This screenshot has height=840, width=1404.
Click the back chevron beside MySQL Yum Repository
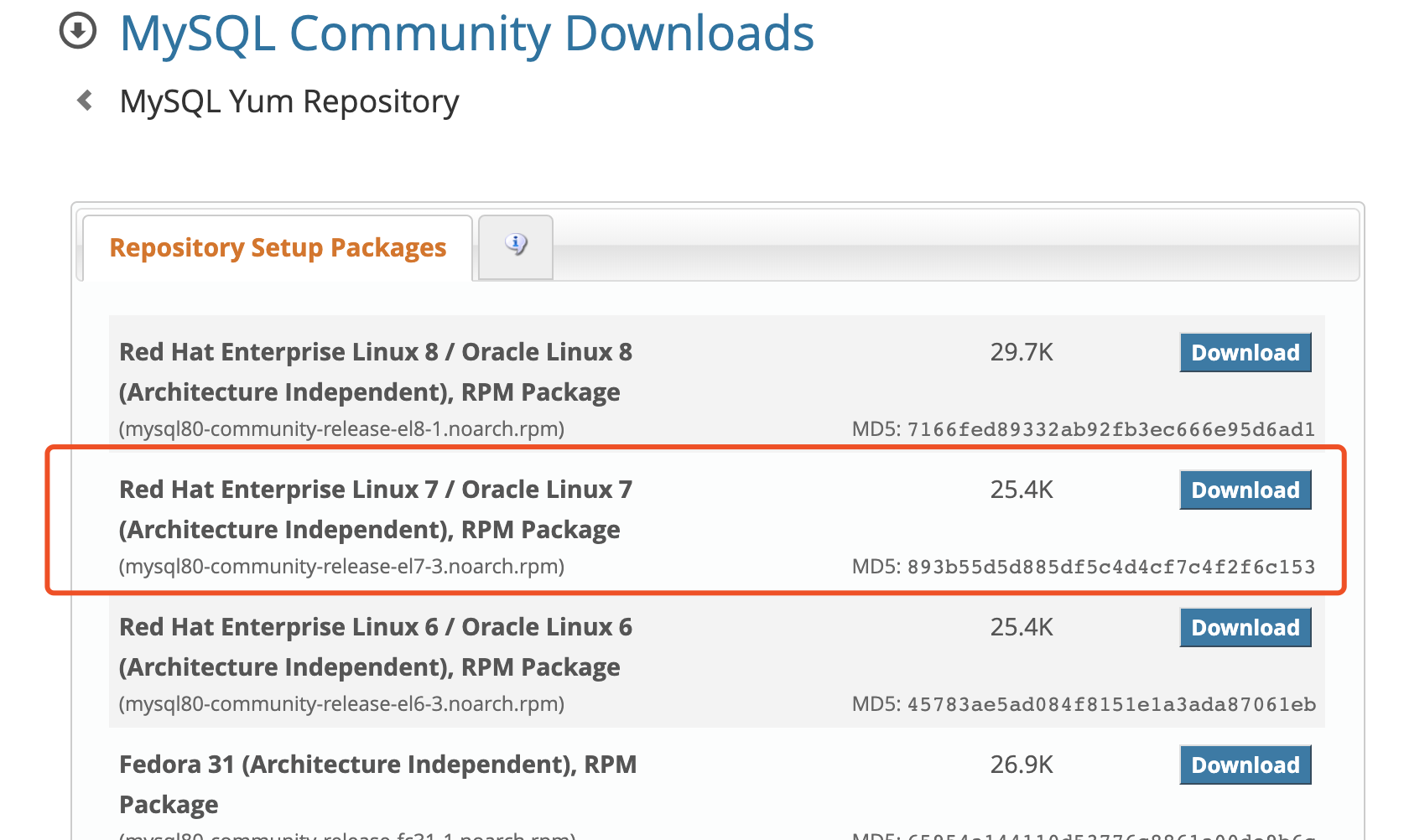83,99
